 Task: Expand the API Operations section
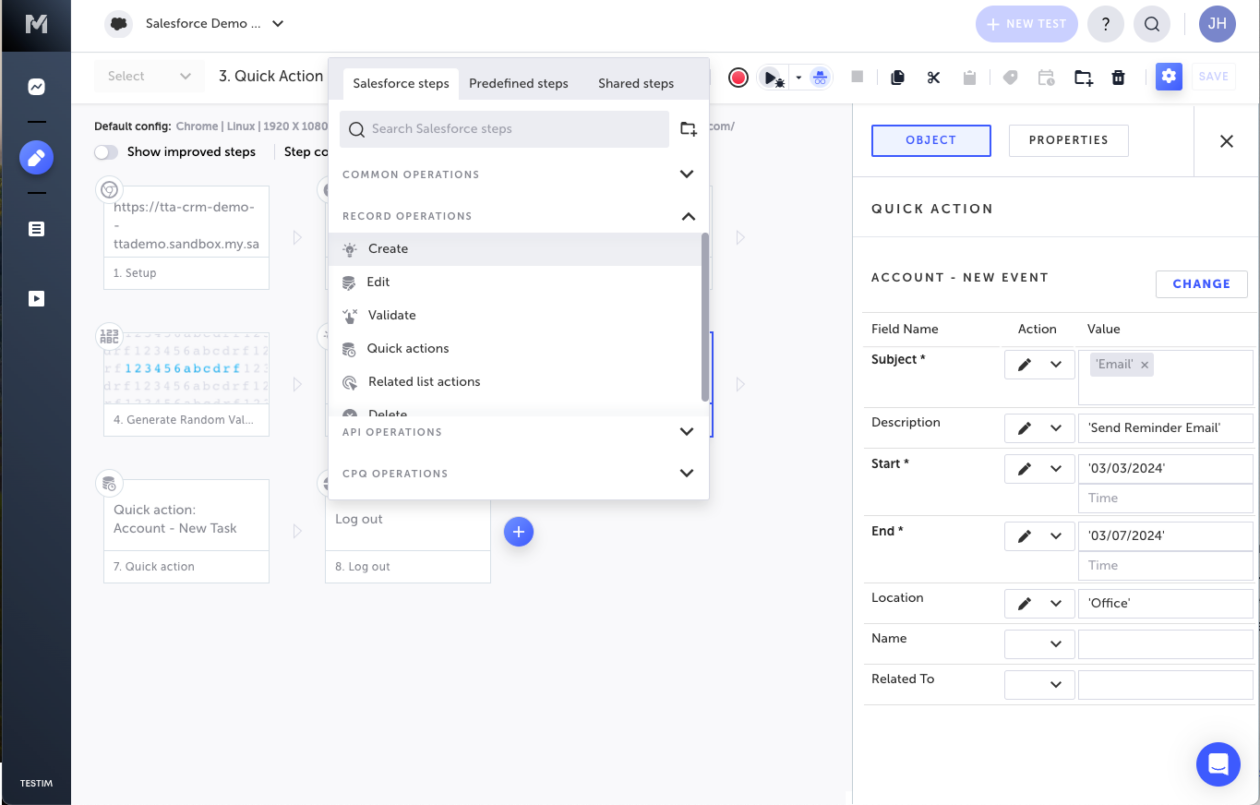pyautogui.click(x=686, y=432)
